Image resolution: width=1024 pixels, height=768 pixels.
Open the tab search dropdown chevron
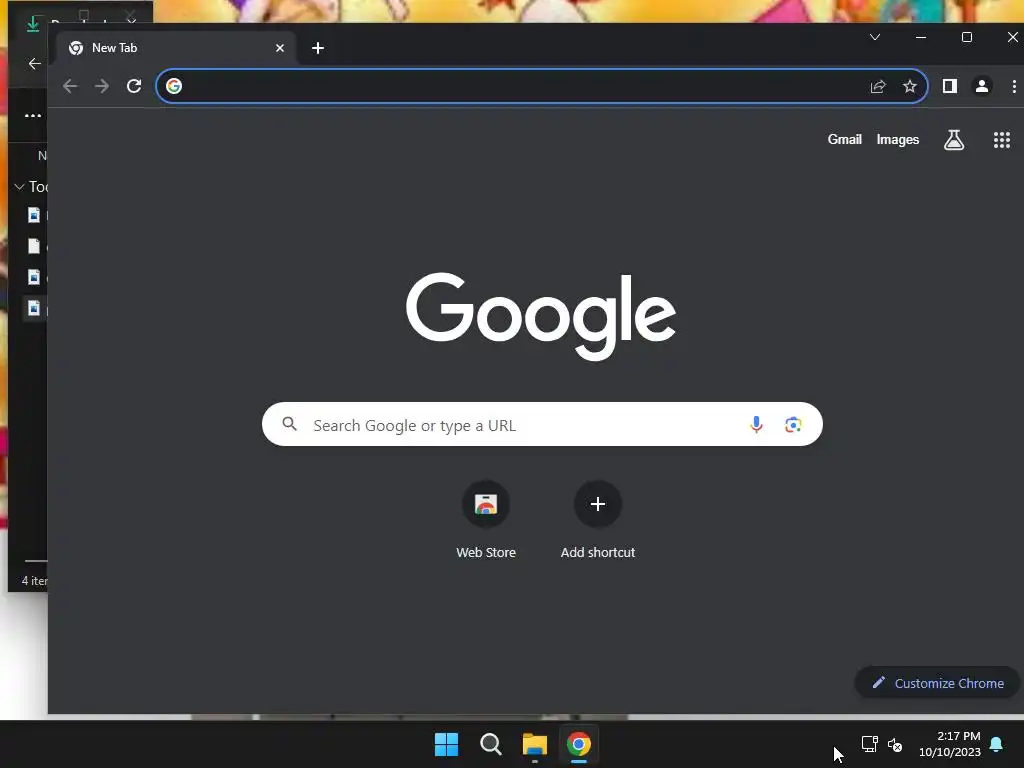click(x=875, y=37)
